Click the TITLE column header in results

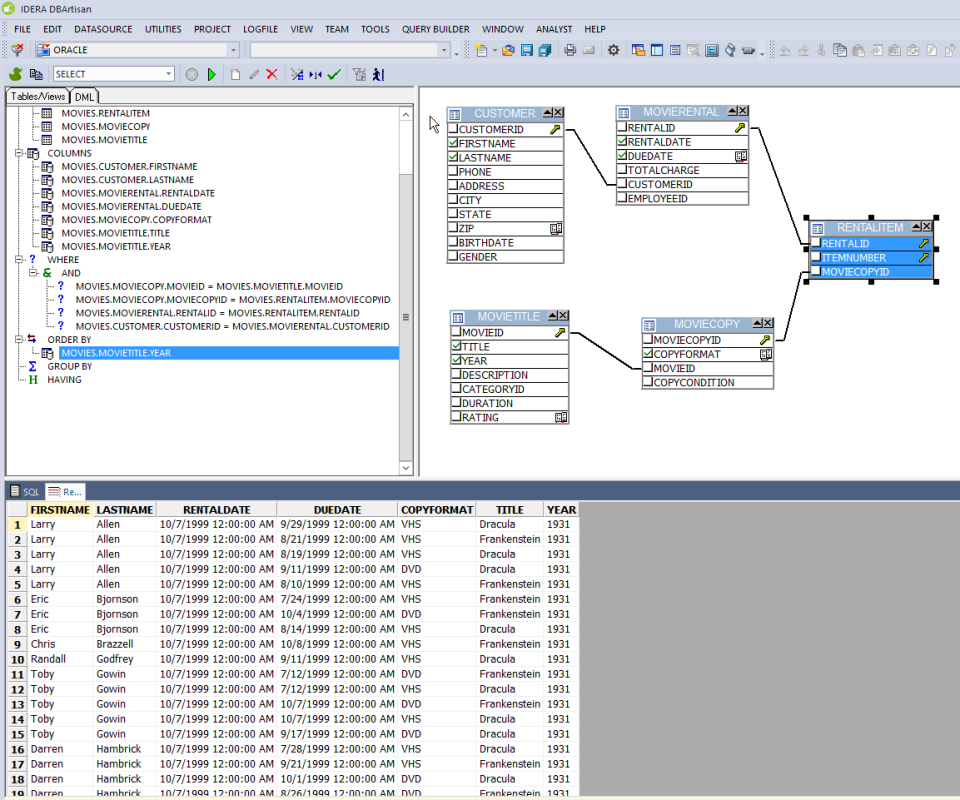(x=510, y=510)
